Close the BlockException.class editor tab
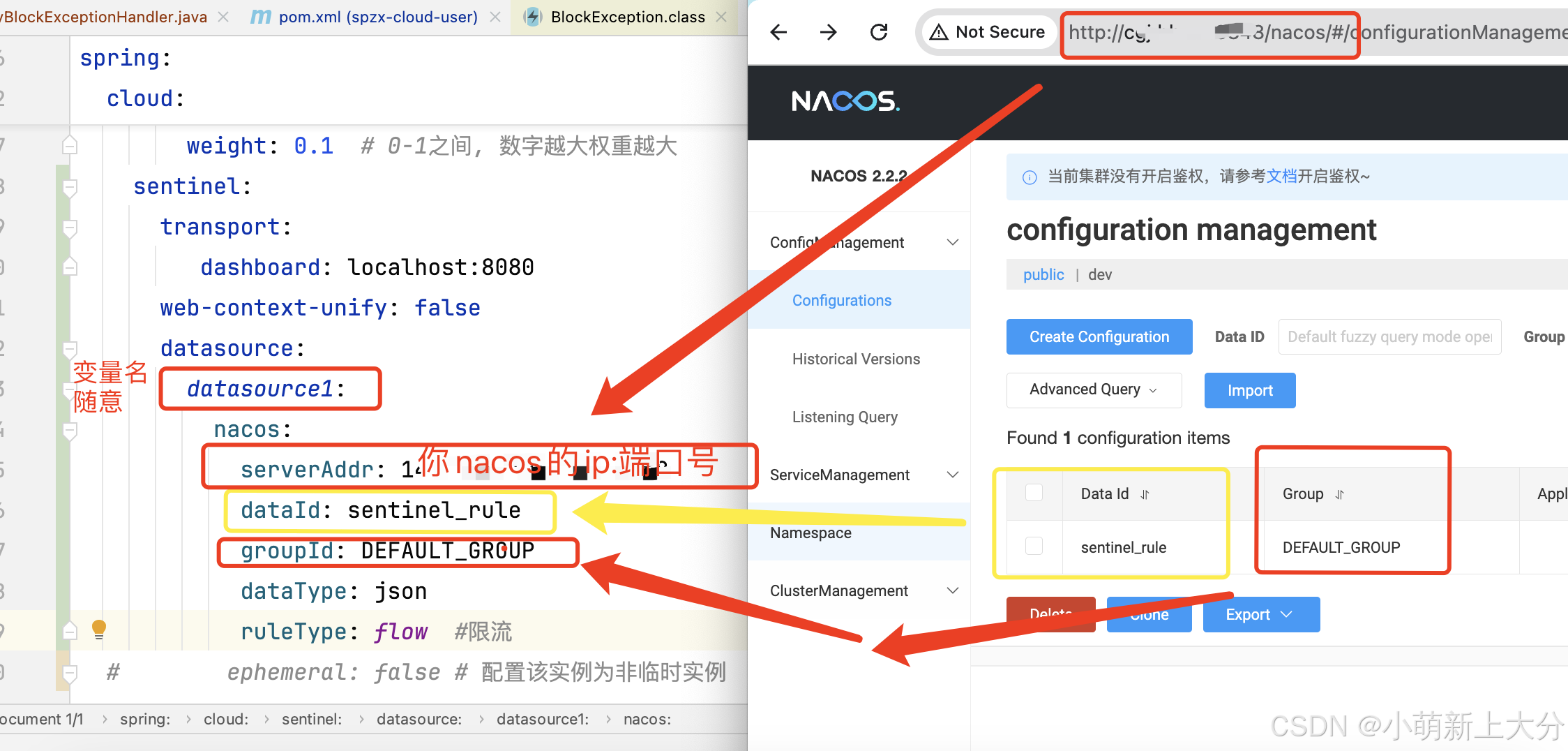Image resolution: width=1568 pixels, height=751 pixels. coord(722,17)
